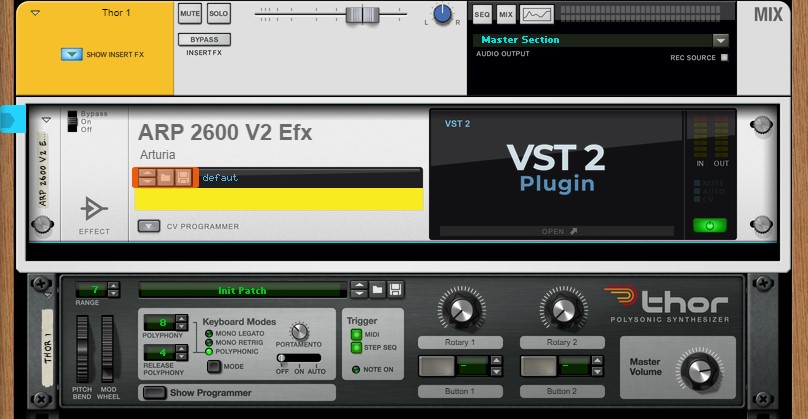This screenshot has height=419, width=808.
Task: Click the Rotary 1 label field
Action: click(x=460, y=342)
